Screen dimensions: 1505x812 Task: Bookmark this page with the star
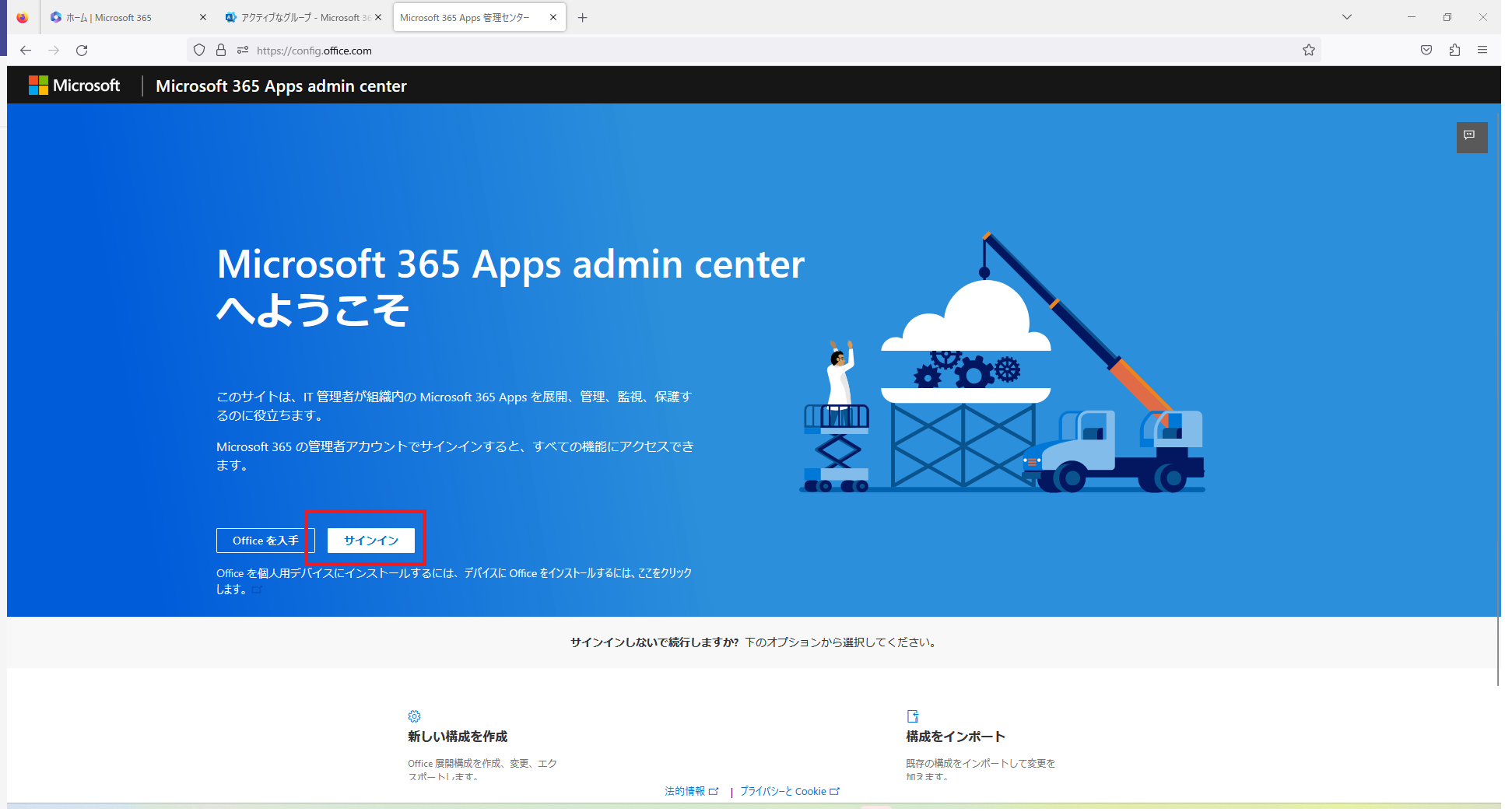coord(1309,51)
